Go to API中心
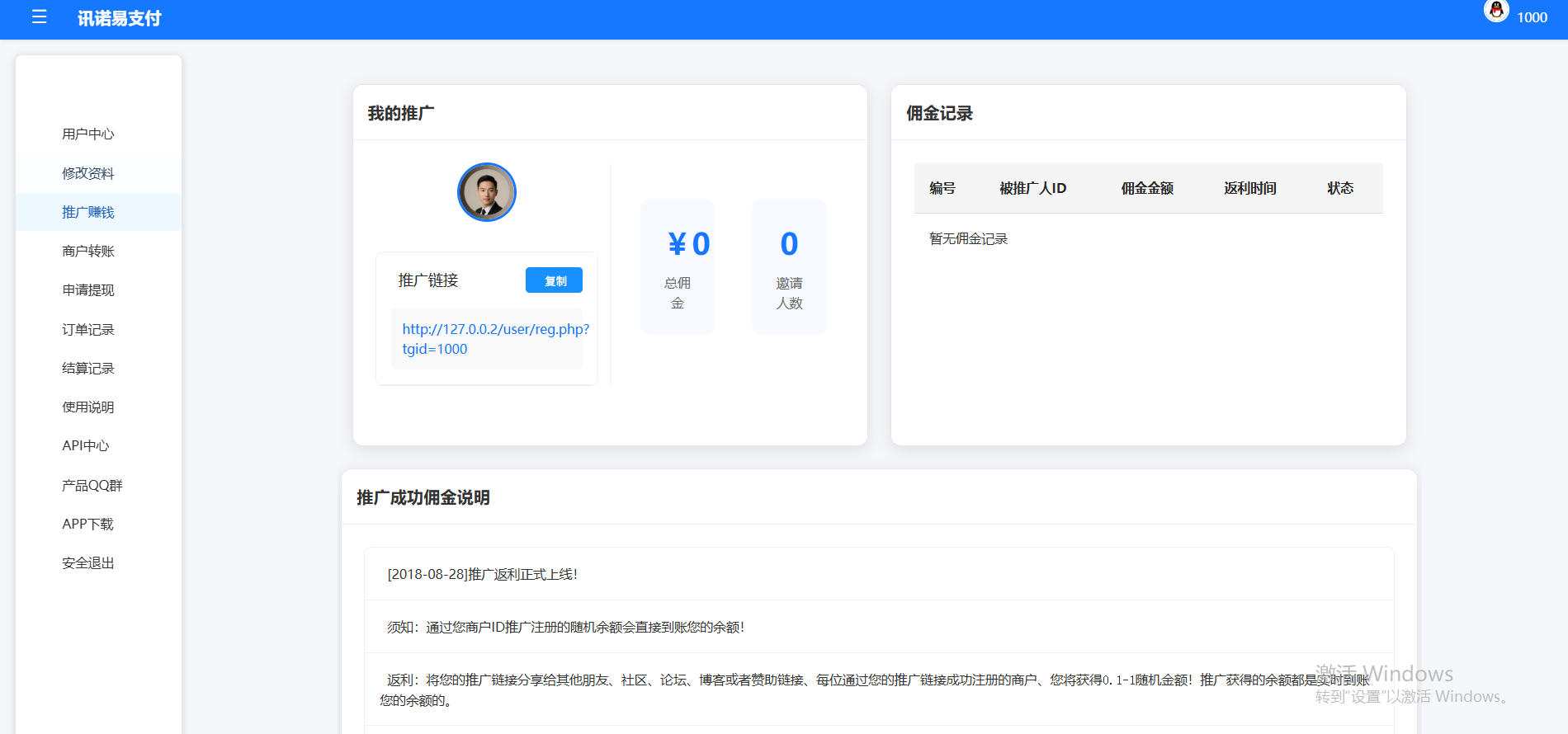The width and height of the screenshot is (1568, 734). click(x=86, y=446)
